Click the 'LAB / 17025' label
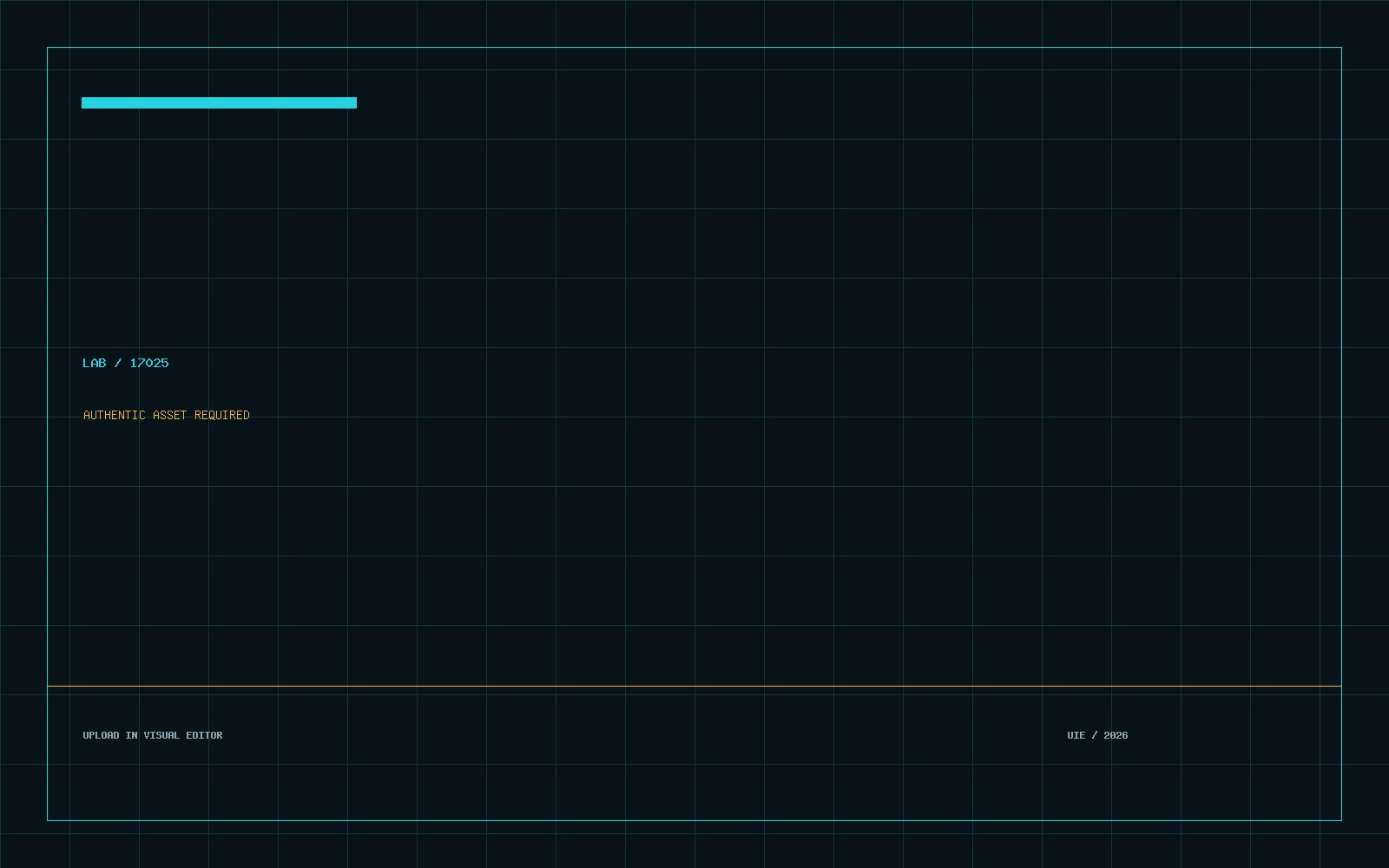Viewport: 1389px width, 868px height. 126,363
